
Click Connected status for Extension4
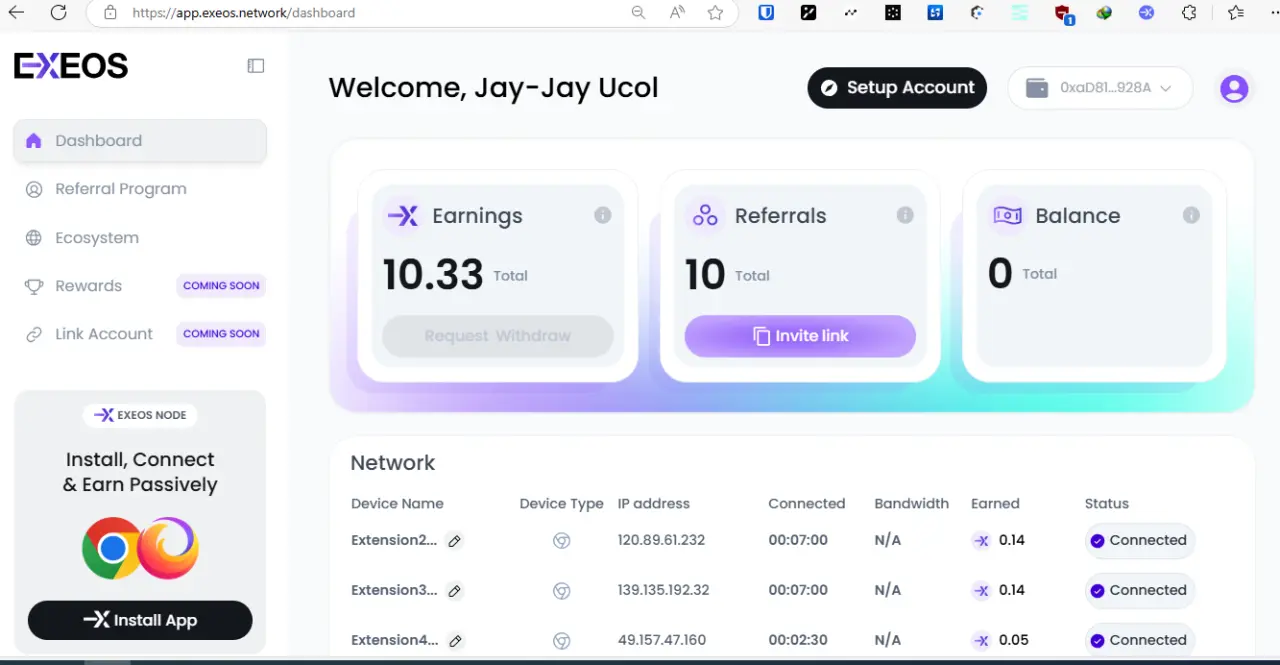click(1139, 641)
